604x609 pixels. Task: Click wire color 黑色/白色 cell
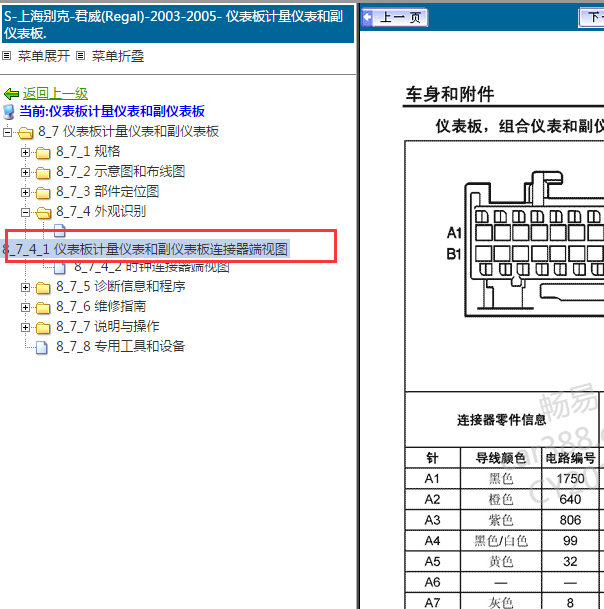pos(501,541)
